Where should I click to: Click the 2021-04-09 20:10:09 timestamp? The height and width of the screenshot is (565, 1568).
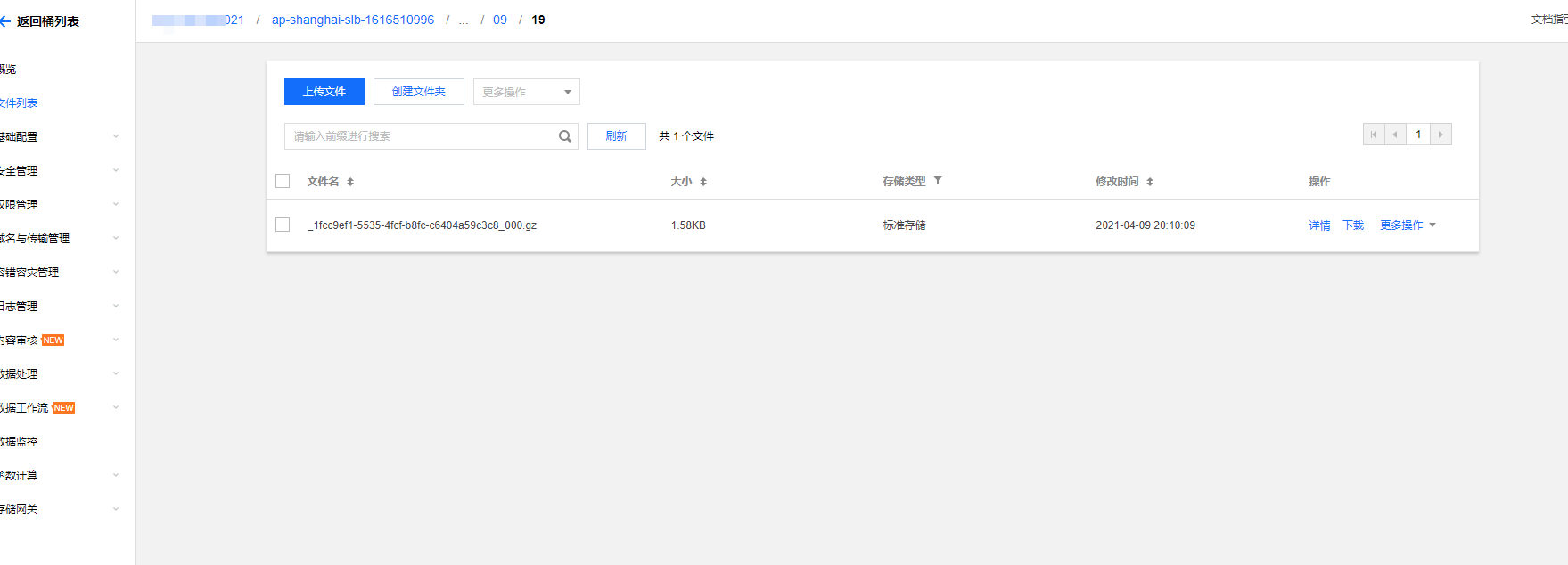tap(1145, 225)
